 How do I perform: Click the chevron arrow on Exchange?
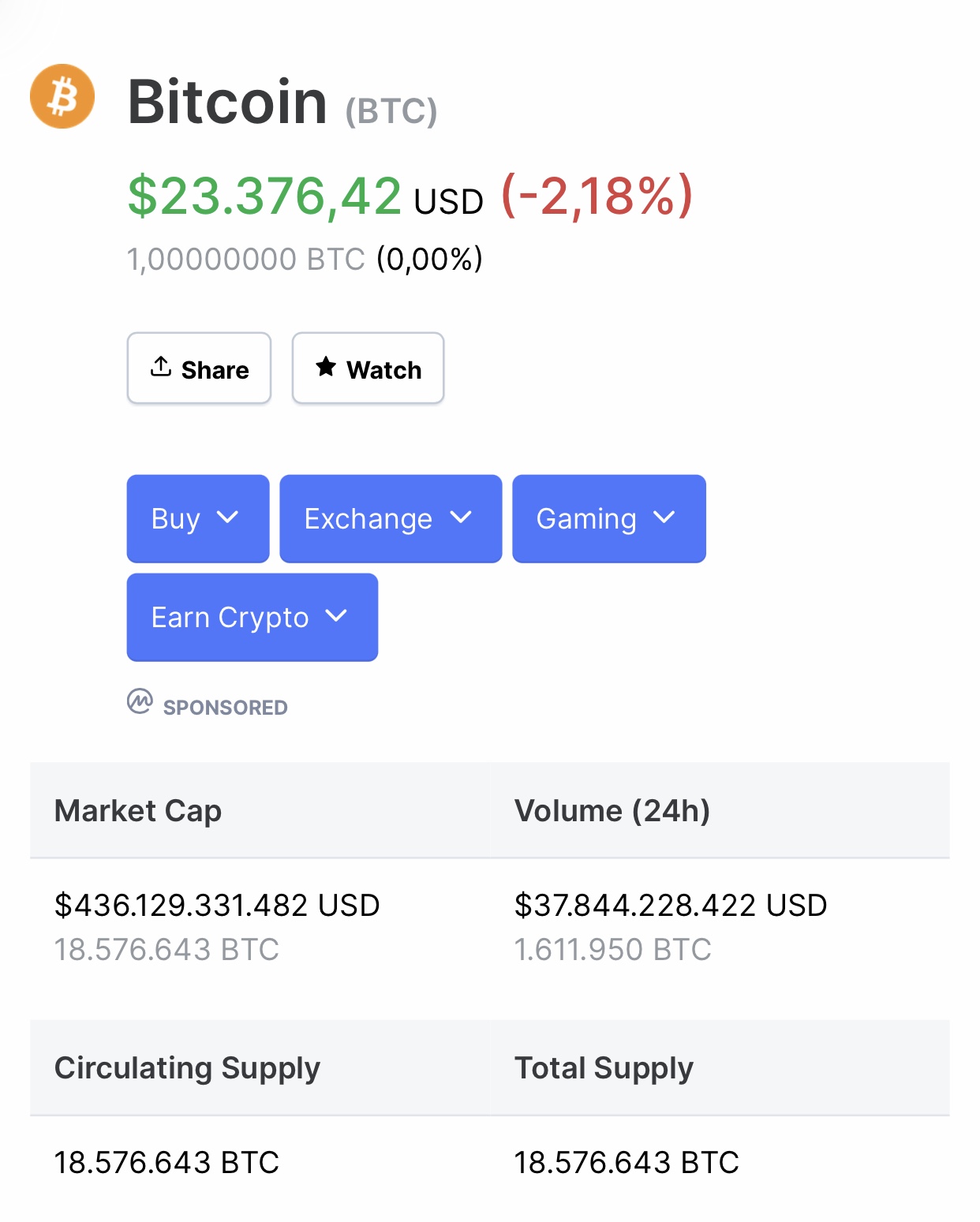[x=461, y=518]
